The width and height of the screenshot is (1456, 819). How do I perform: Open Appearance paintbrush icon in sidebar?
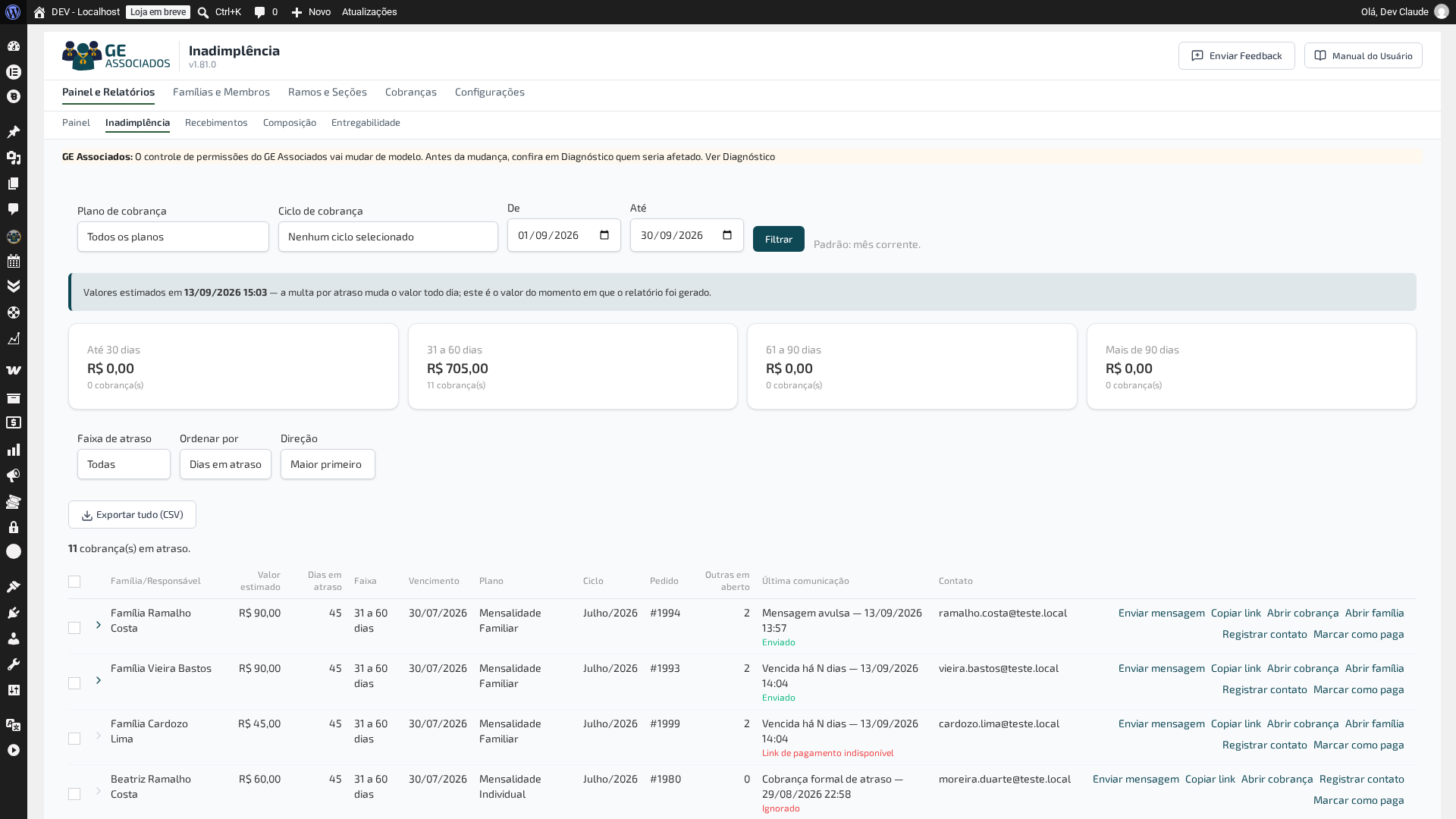point(14,587)
